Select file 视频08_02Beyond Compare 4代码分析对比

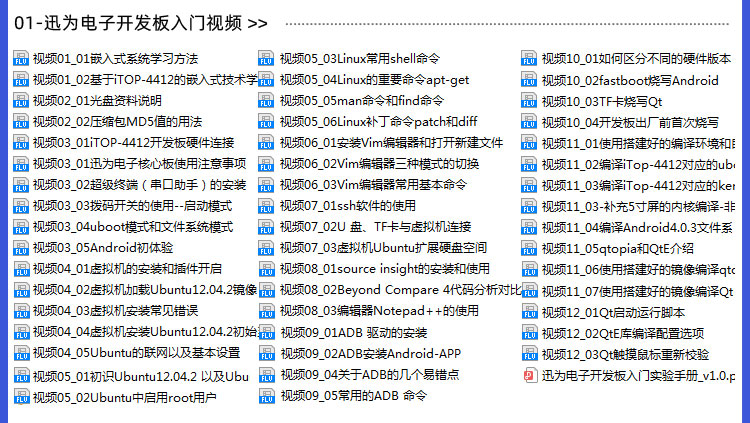coord(400,290)
